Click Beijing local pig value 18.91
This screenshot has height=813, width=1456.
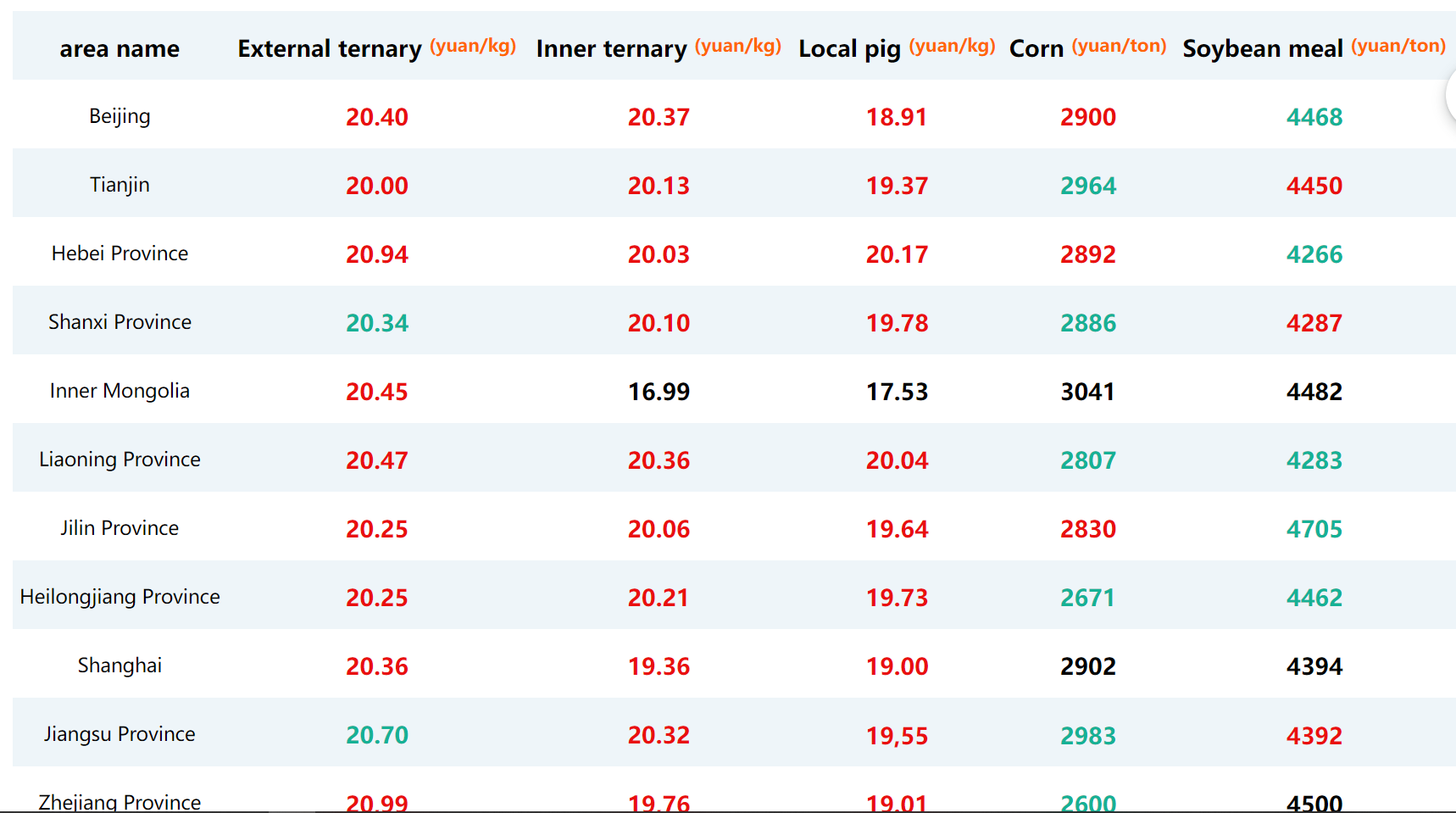[x=897, y=117]
